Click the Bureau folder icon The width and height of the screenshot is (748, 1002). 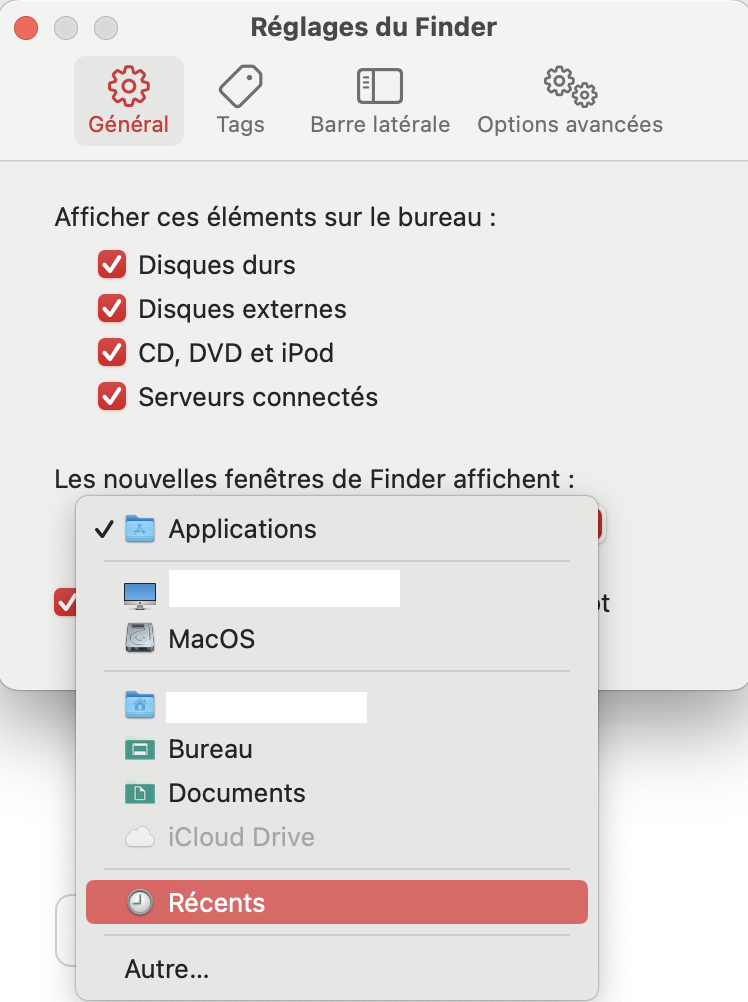click(x=140, y=749)
